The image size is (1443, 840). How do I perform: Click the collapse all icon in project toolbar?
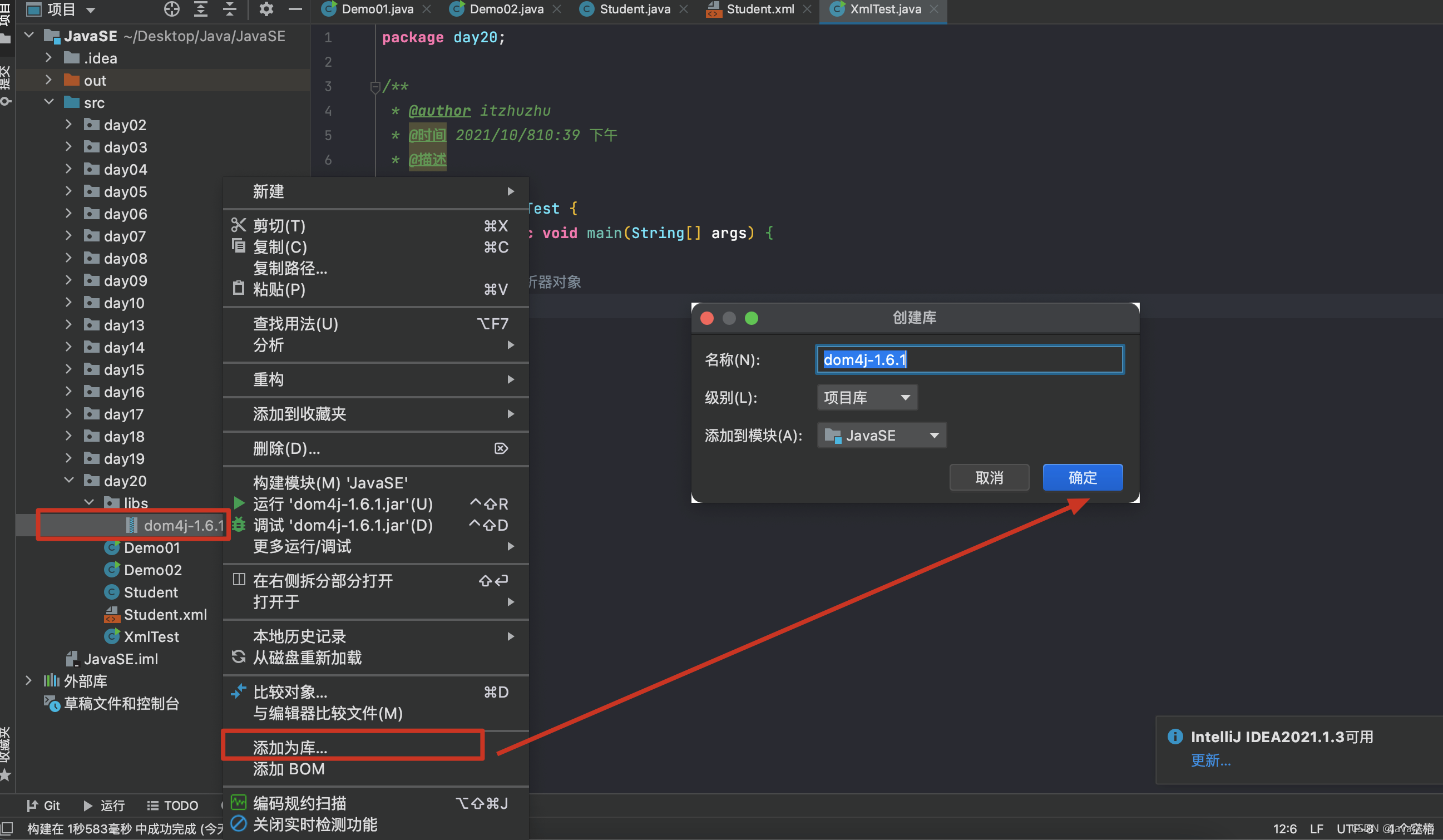point(230,8)
